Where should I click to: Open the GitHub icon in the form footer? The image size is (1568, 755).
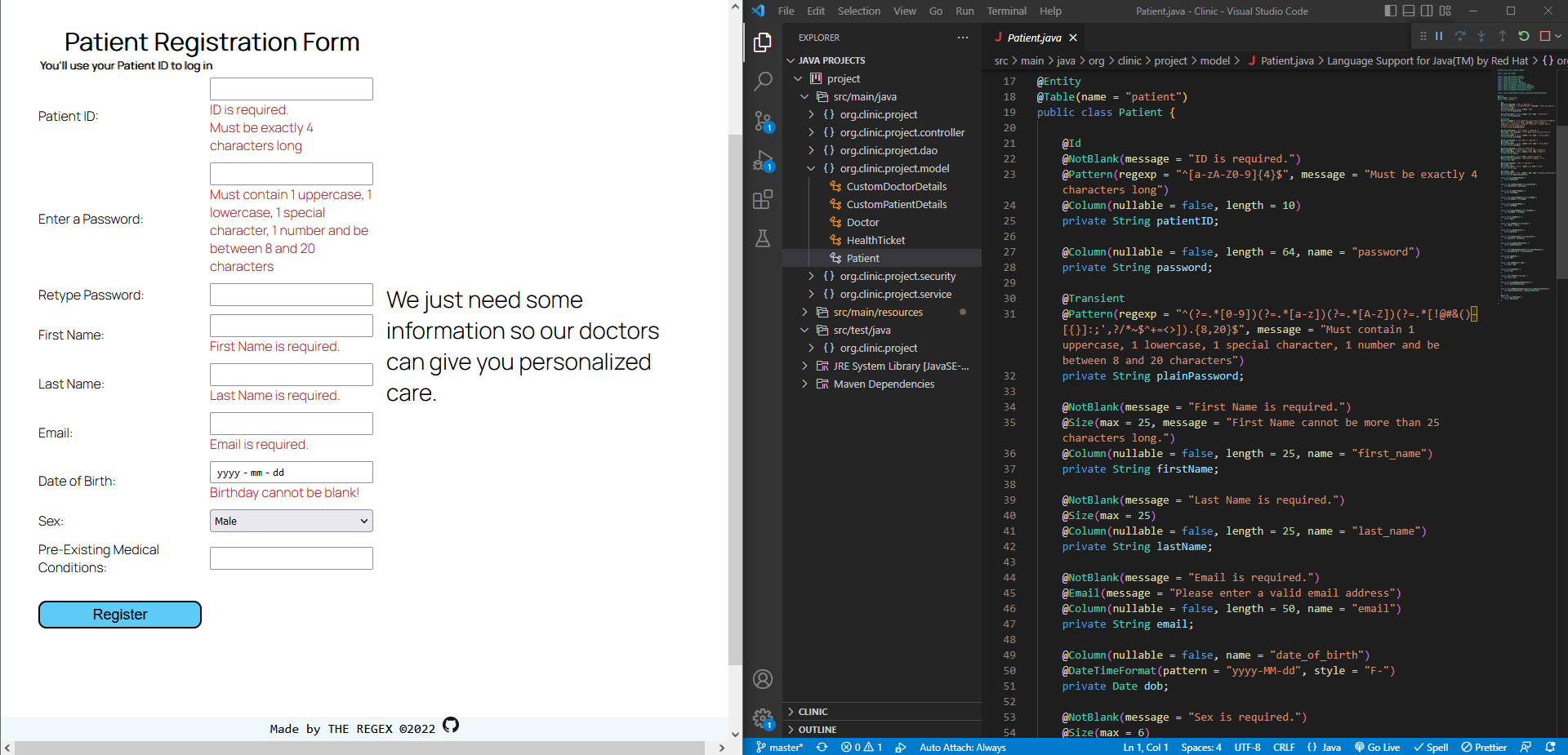pyautogui.click(x=450, y=725)
